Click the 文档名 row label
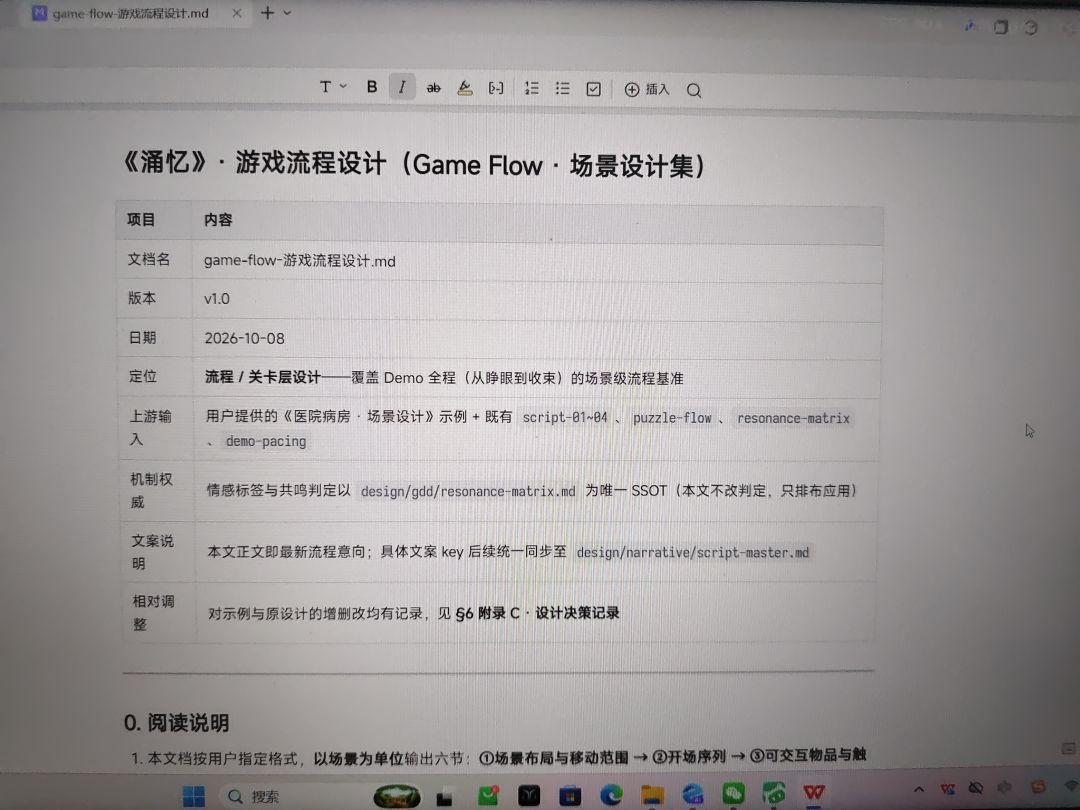The height and width of the screenshot is (810, 1080). pos(149,259)
